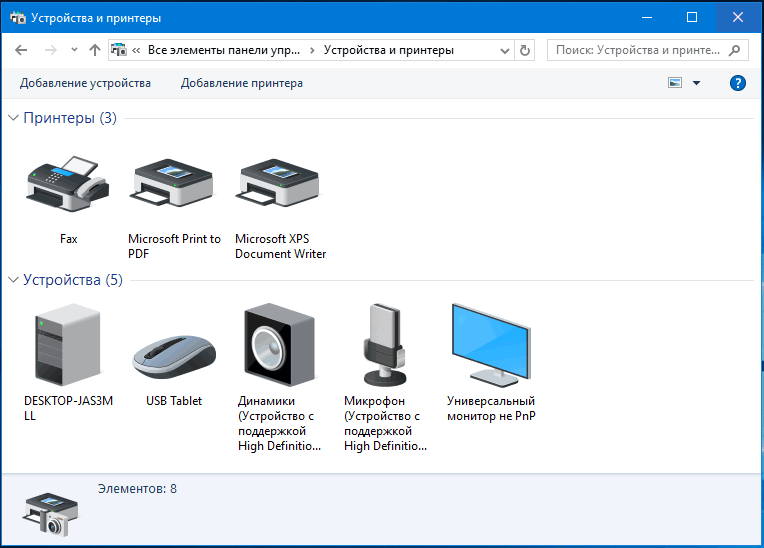Click the search magnifier icon
This screenshot has width=764, height=548.
[734, 50]
